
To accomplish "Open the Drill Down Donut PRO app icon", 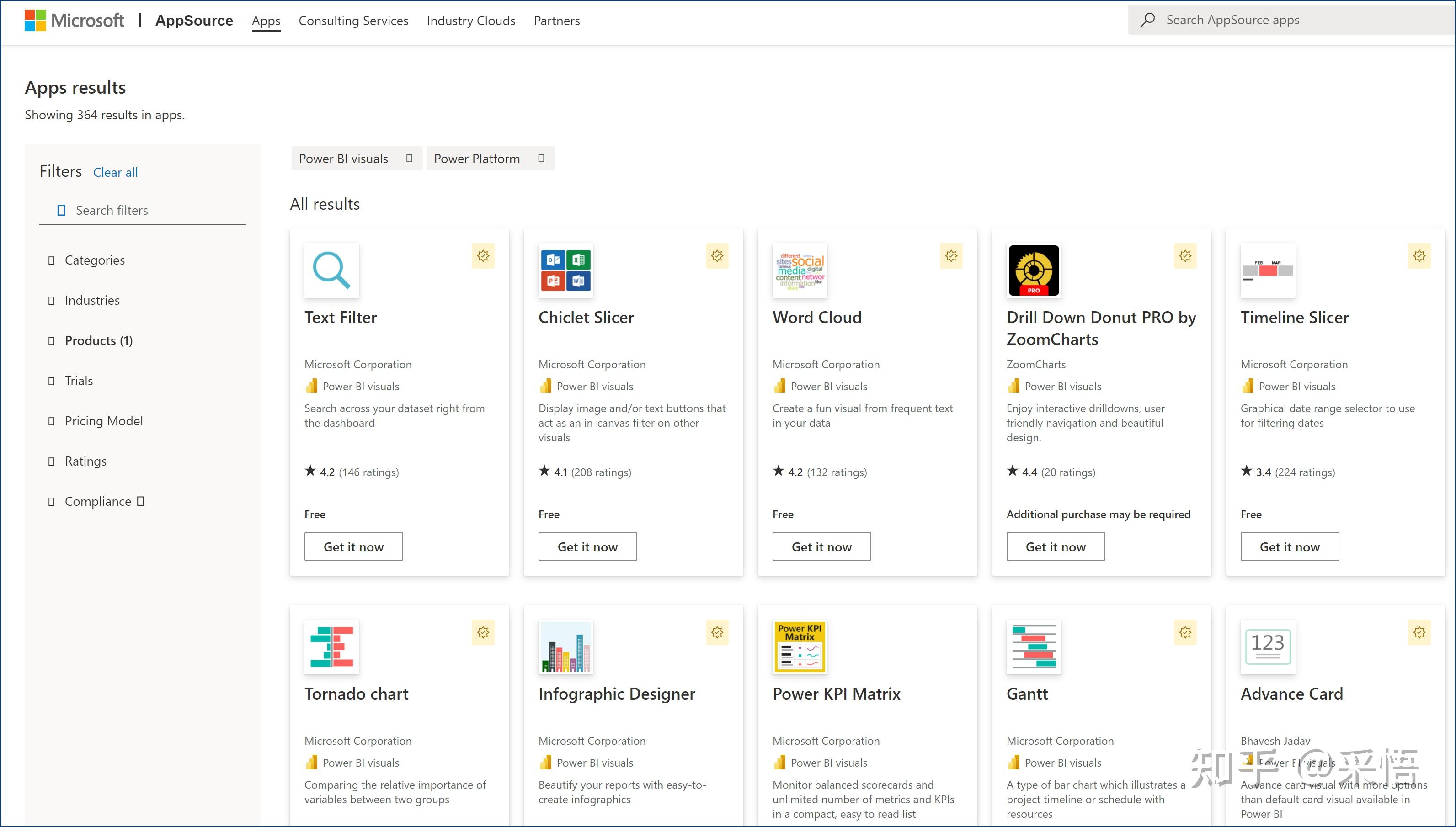I will pos(1035,271).
